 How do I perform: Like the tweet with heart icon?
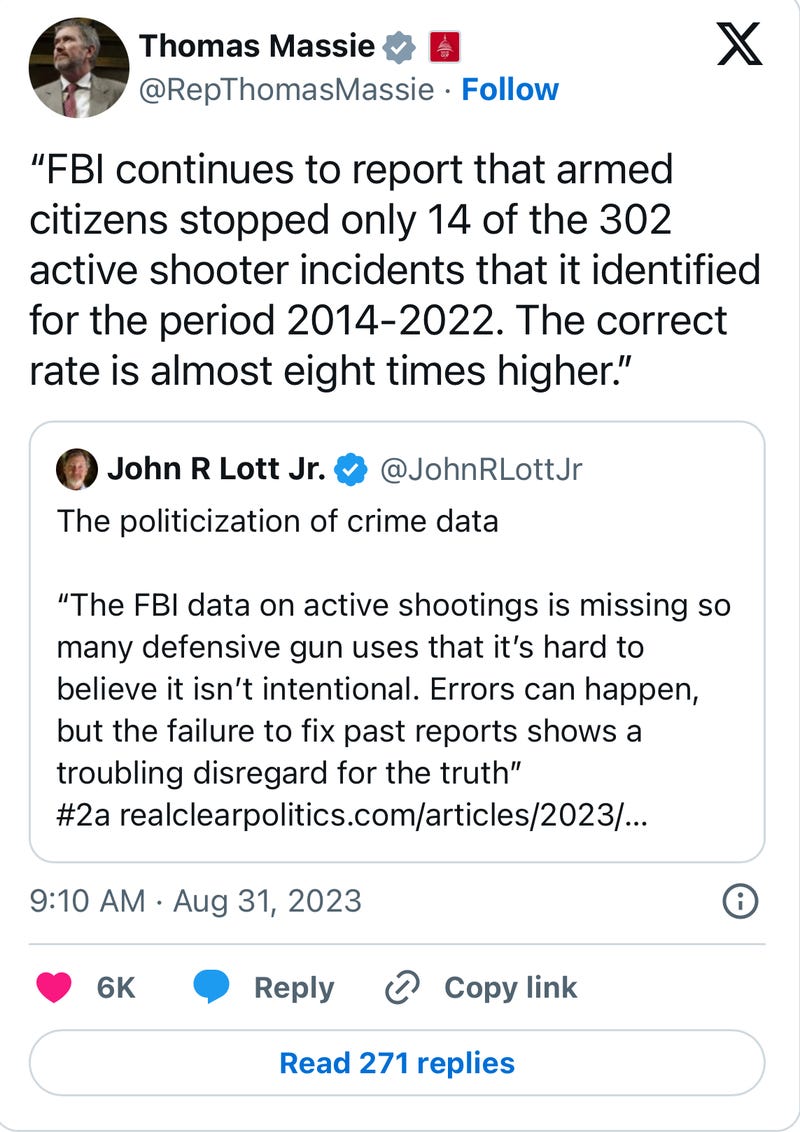54,988
